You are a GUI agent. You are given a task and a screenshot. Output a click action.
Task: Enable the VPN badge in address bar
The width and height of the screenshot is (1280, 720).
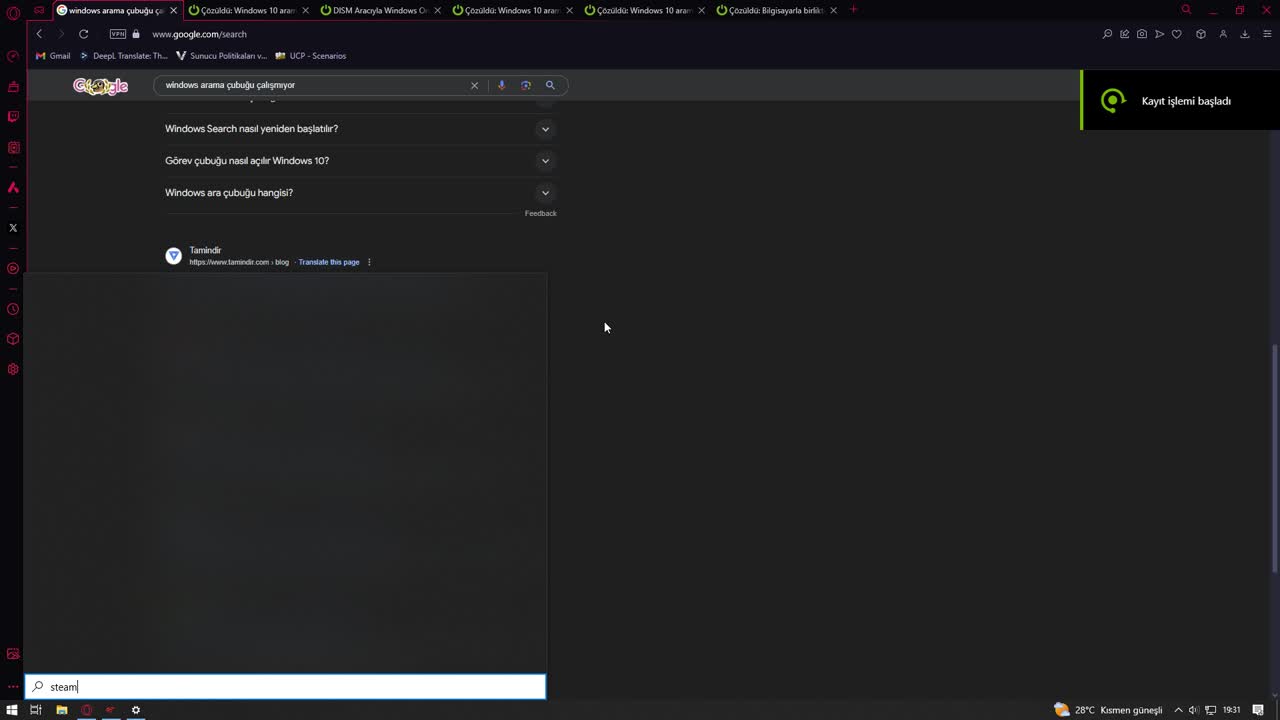pyautogui.click(x=118, y=33)
